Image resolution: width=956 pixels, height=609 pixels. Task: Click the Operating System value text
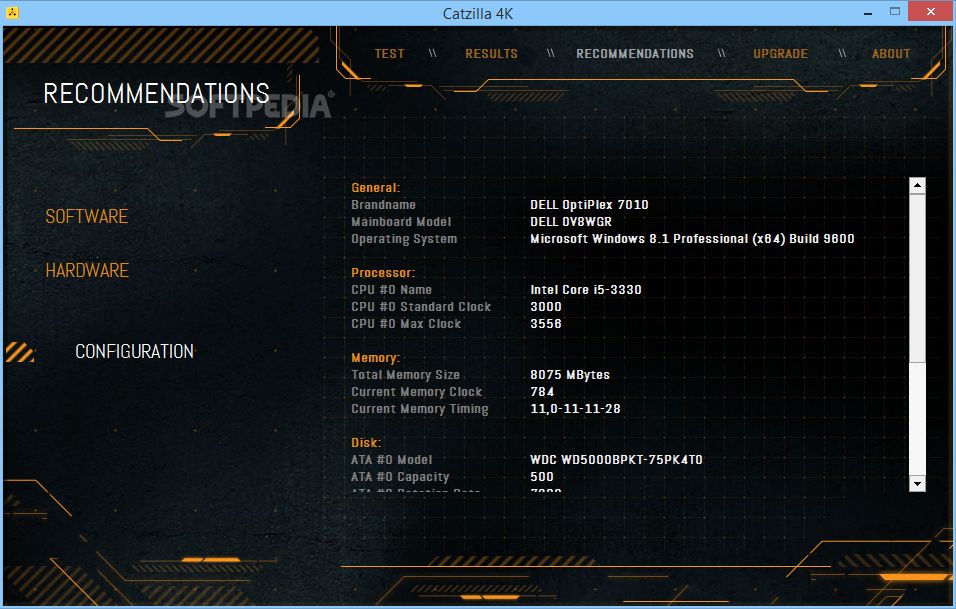pos(692,239)
